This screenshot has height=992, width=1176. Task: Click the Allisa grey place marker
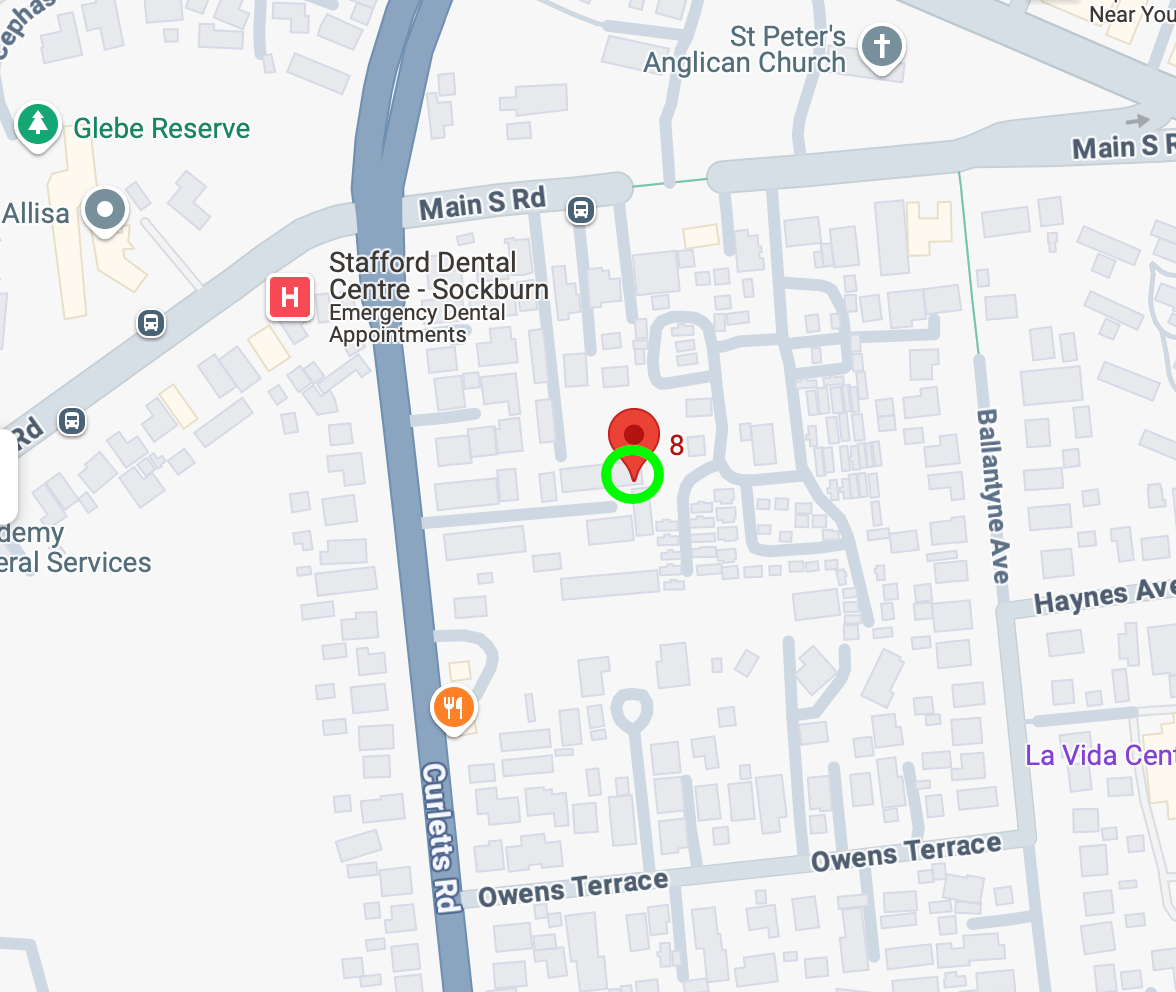click(x=105, y=211)
